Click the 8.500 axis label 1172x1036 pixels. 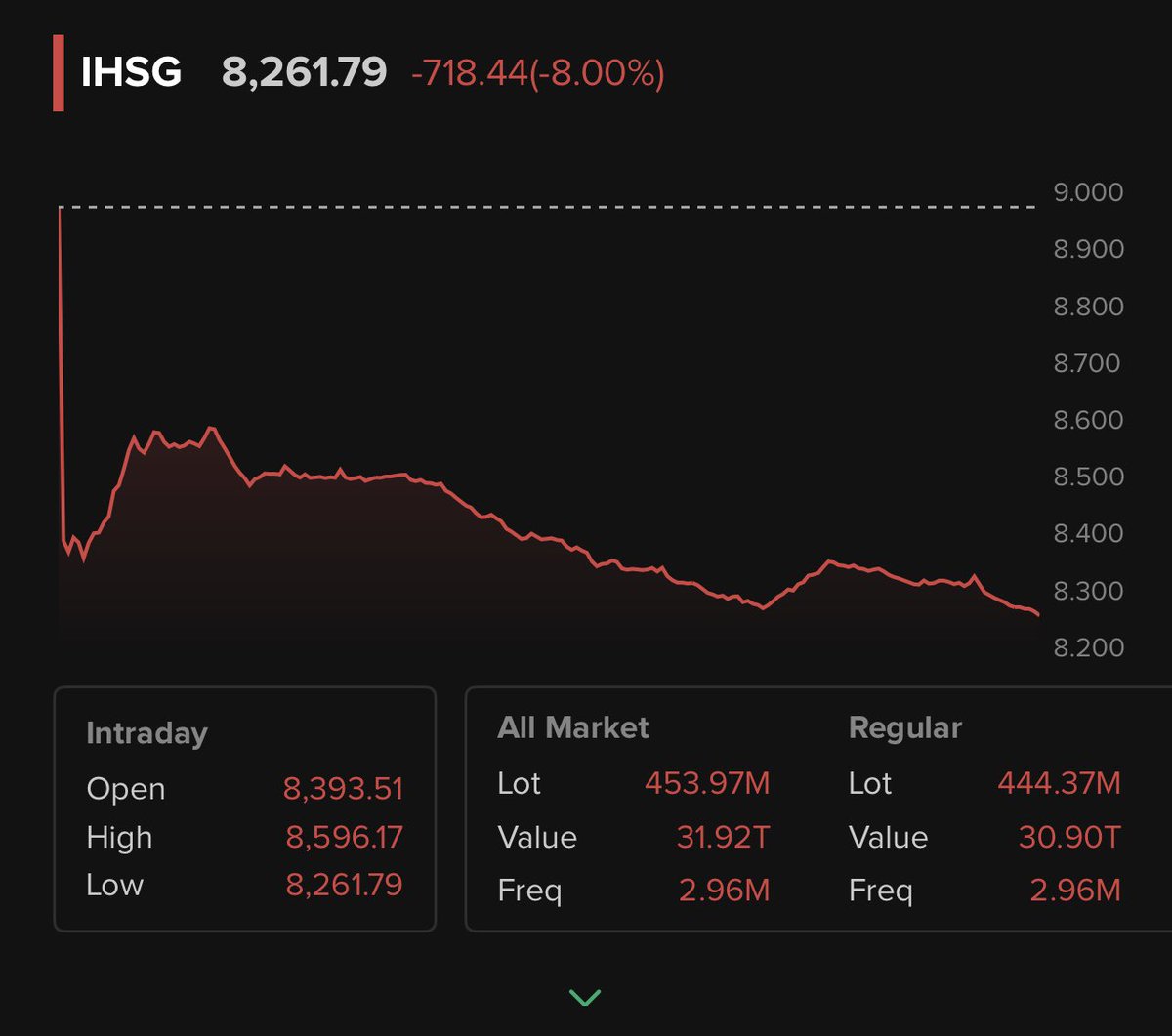[1089, 477]
